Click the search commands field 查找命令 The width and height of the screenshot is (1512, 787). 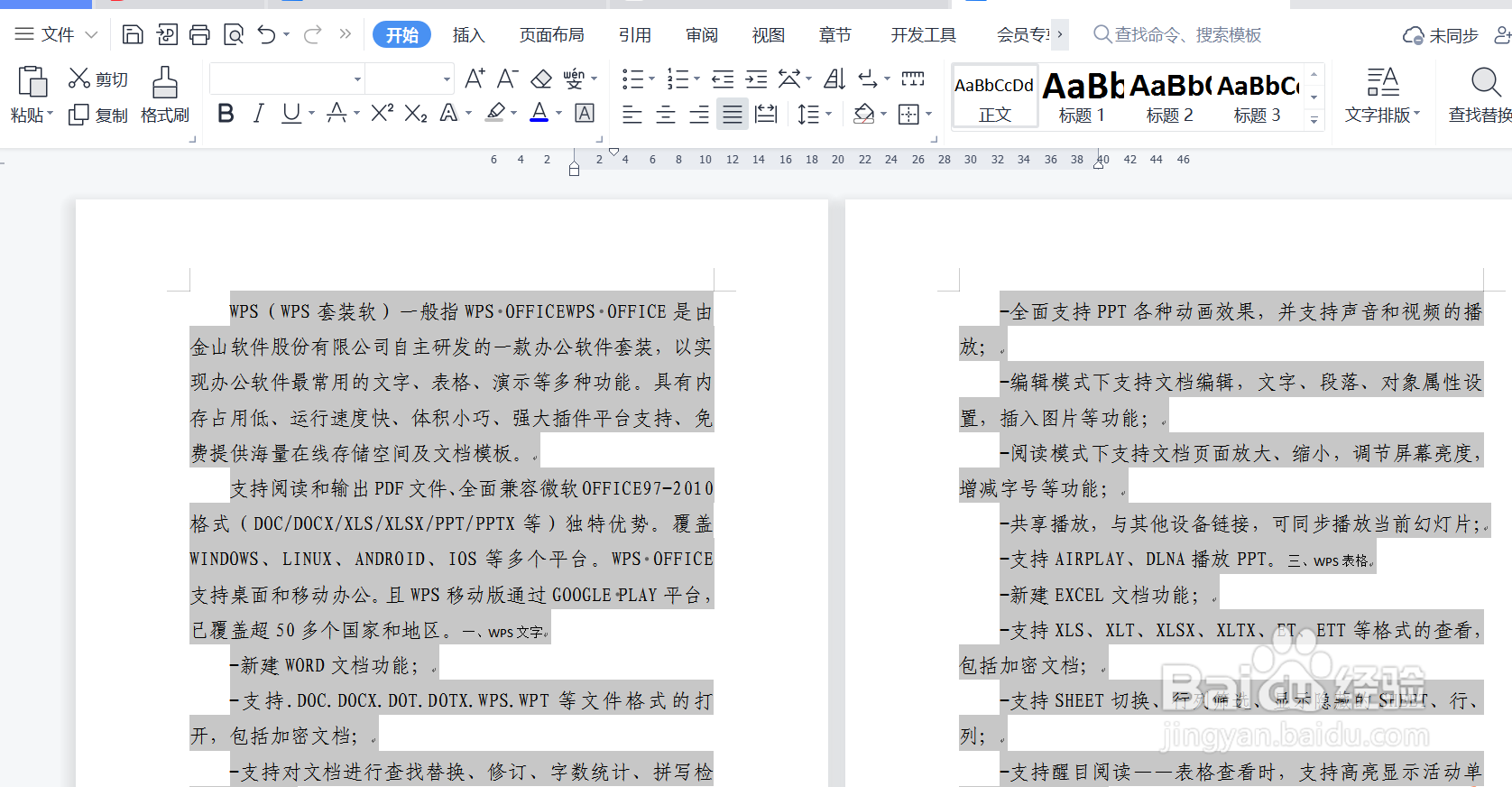click(1177, 34)
